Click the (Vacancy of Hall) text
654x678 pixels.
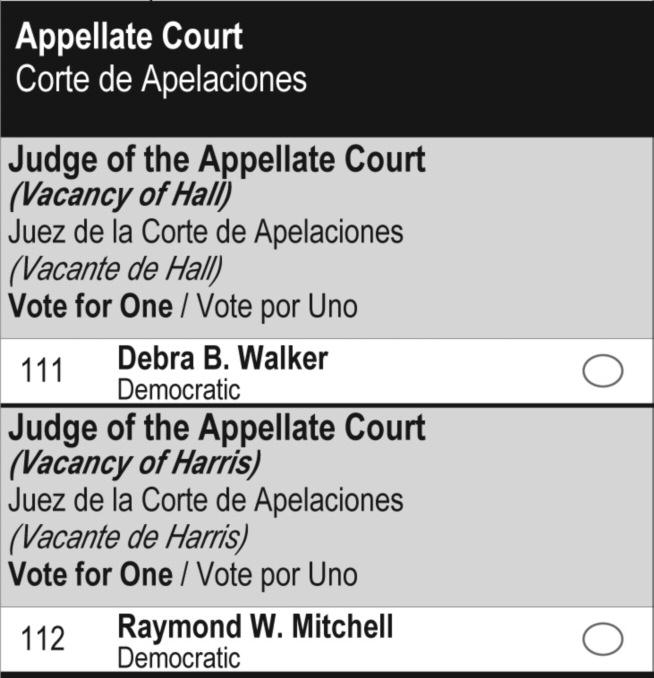119,196
